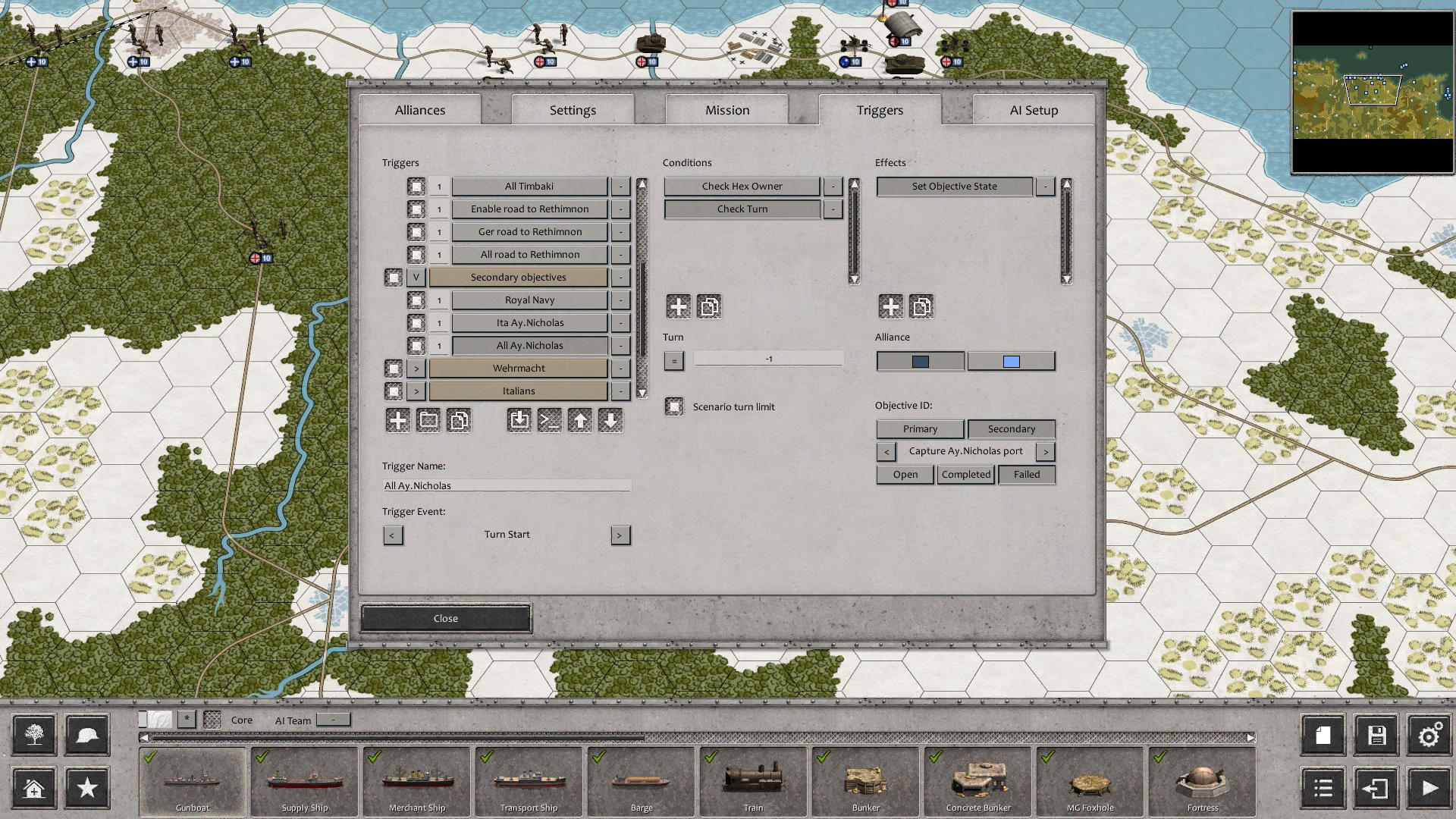This screenshot has width=1456, height=819.
Task: Select the Train unit
Action: pyautogui.click(x=754, y=781)
